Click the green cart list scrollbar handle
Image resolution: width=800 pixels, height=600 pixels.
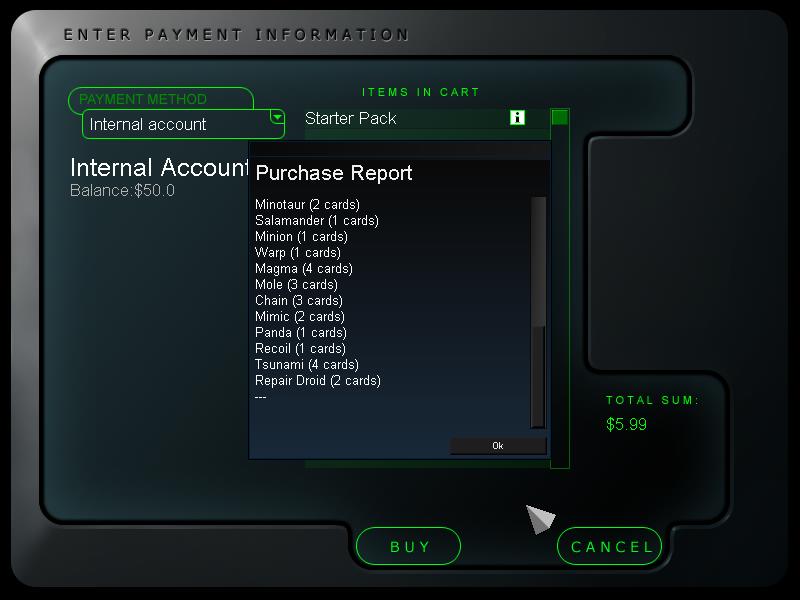560,117
